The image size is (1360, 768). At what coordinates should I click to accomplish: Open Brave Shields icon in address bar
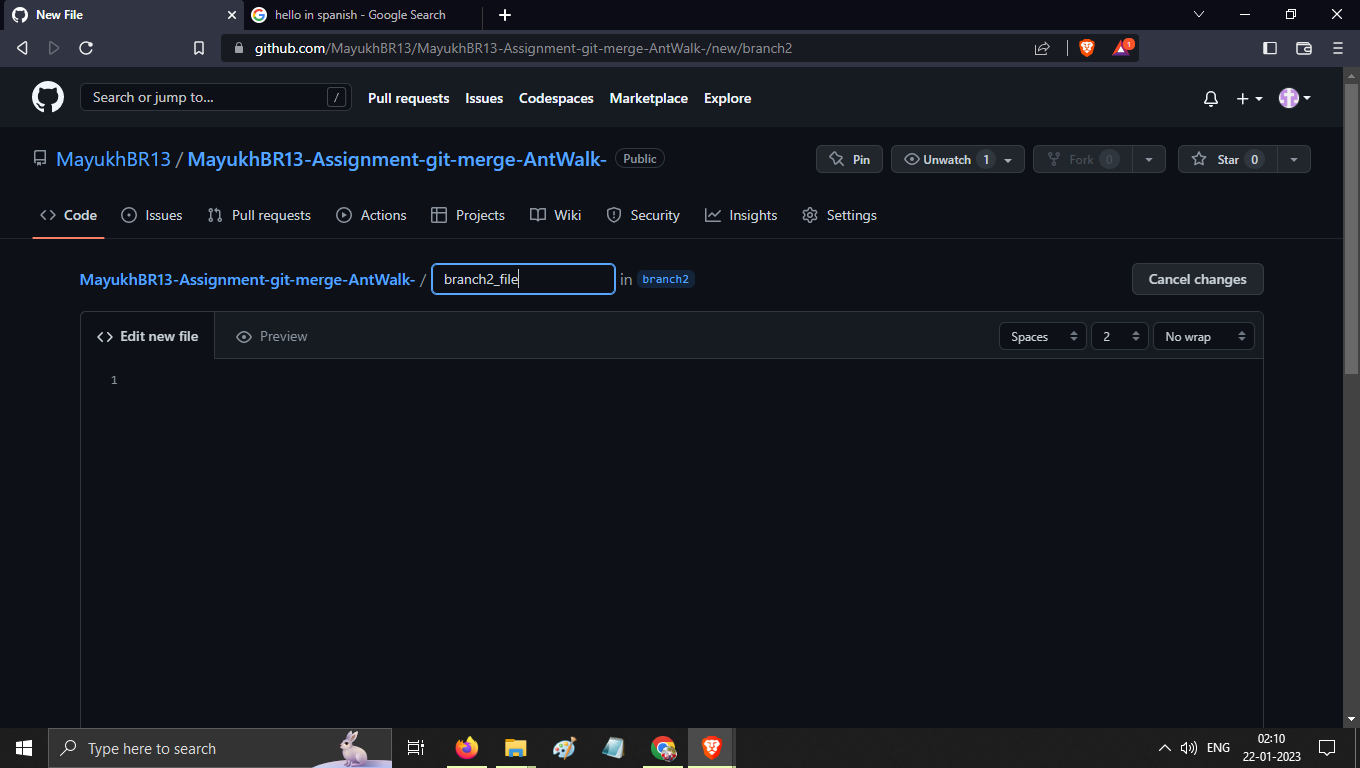tap(1086, 47)
